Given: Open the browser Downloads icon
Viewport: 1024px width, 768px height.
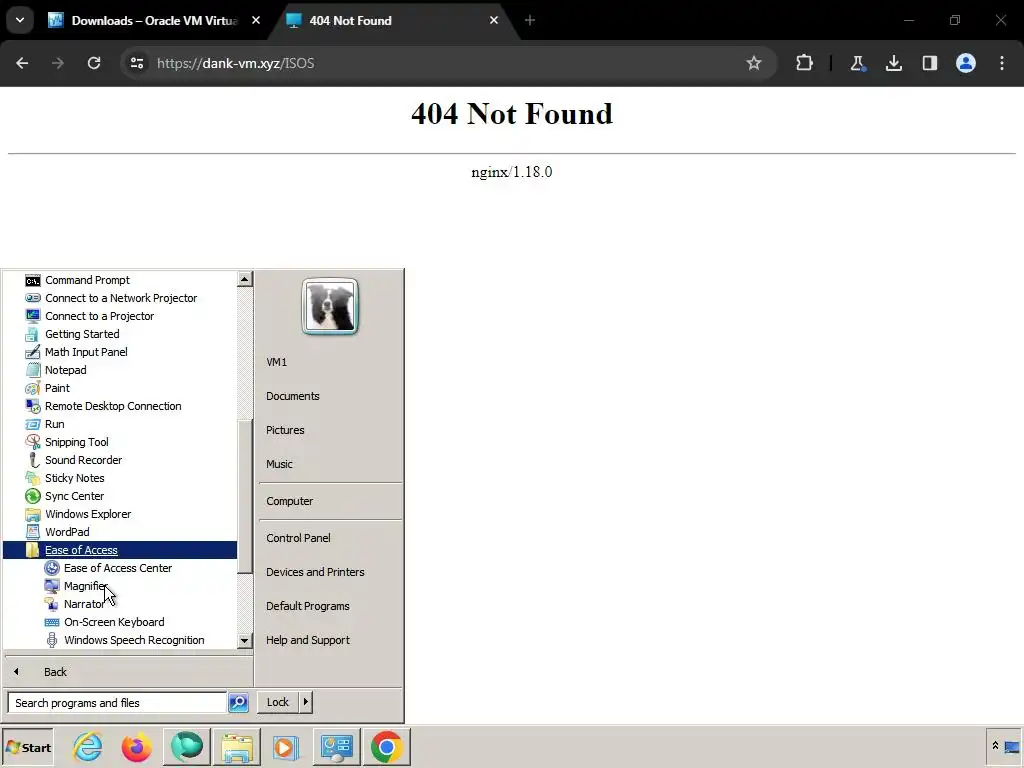Looking at the screenshot, I should point(894,63).
